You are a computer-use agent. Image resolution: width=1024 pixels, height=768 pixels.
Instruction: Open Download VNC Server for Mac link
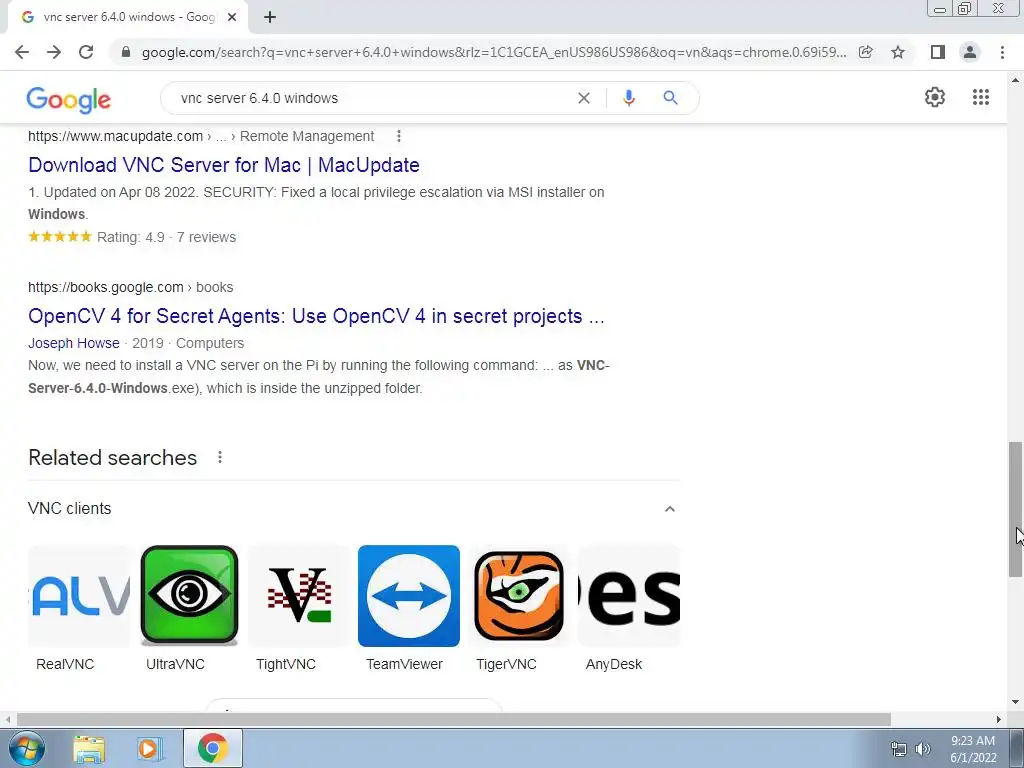coord(224,165)
